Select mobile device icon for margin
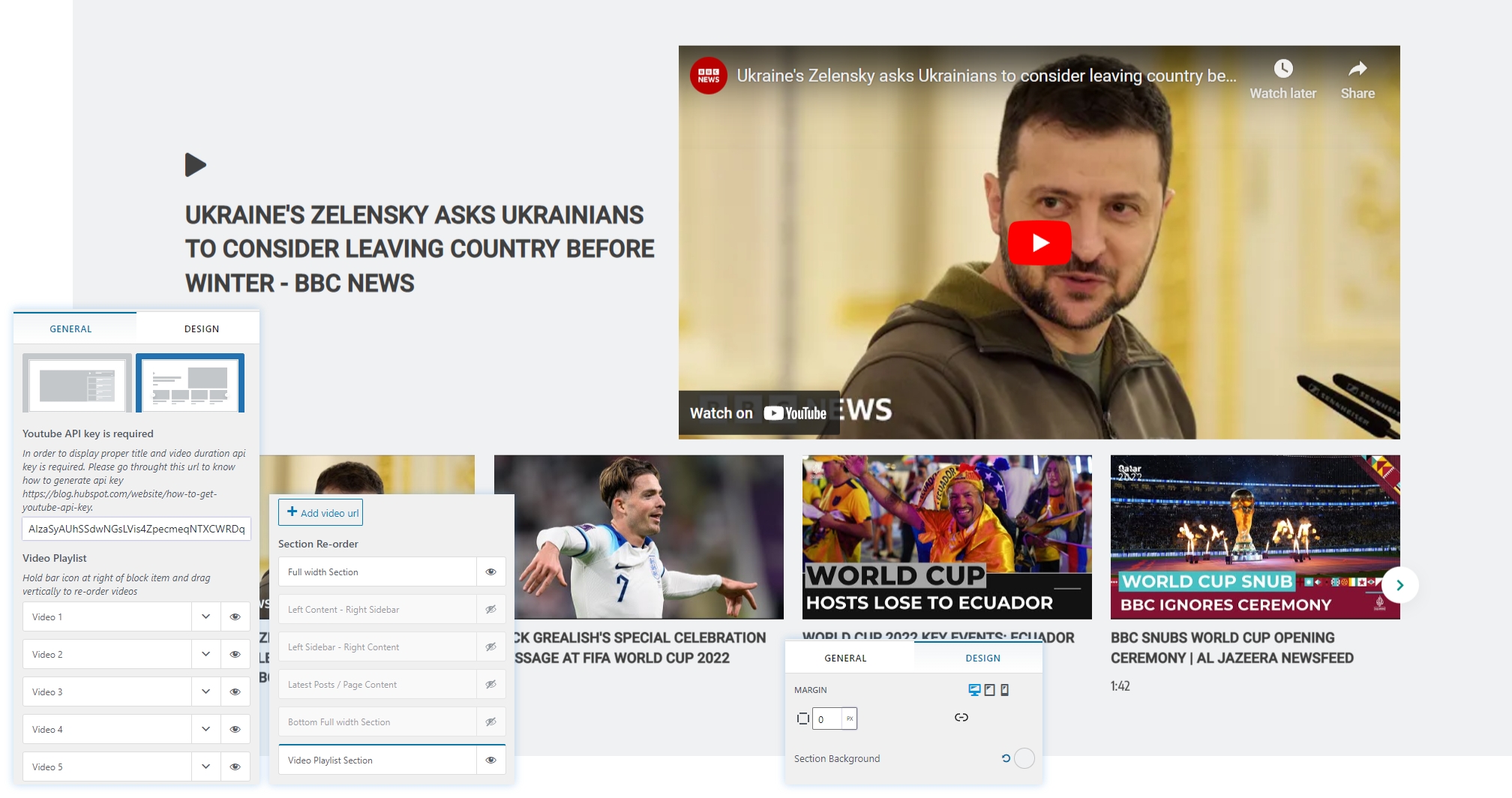Viewport: 1512px width, 798px height. coord(1005,690)
